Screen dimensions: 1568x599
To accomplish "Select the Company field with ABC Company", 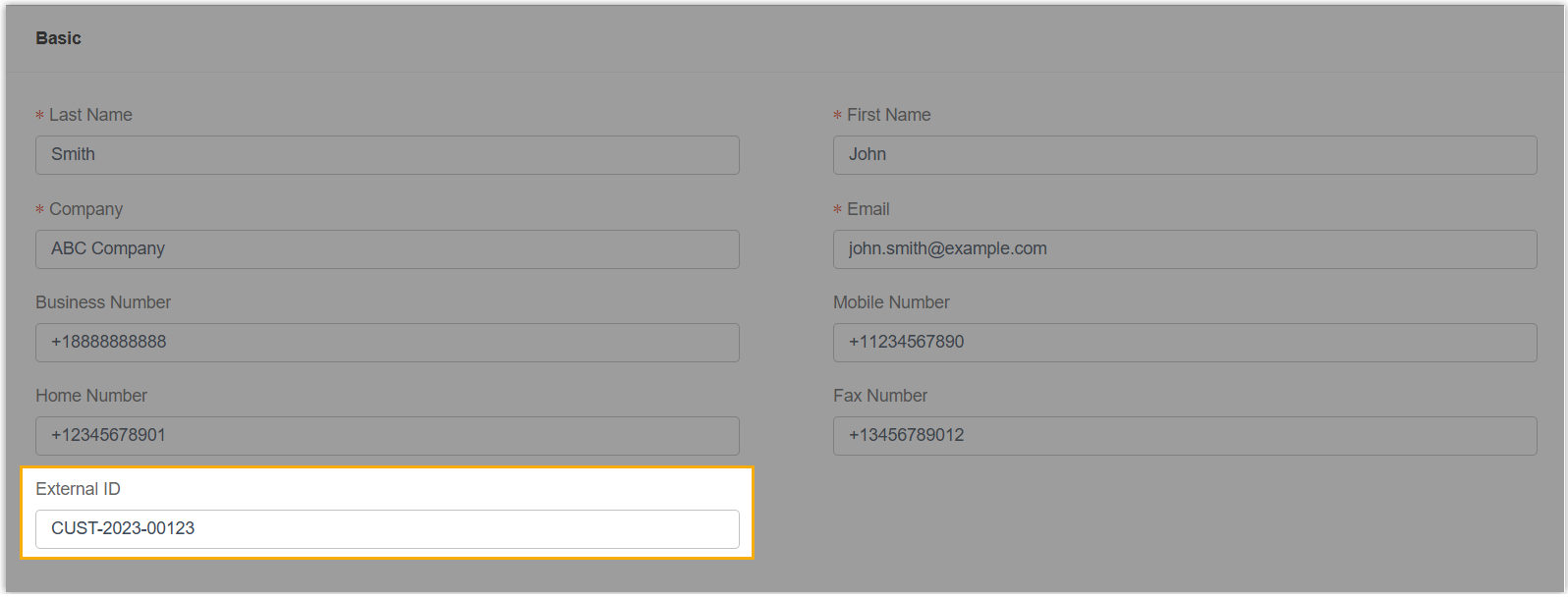I will 387,249.
